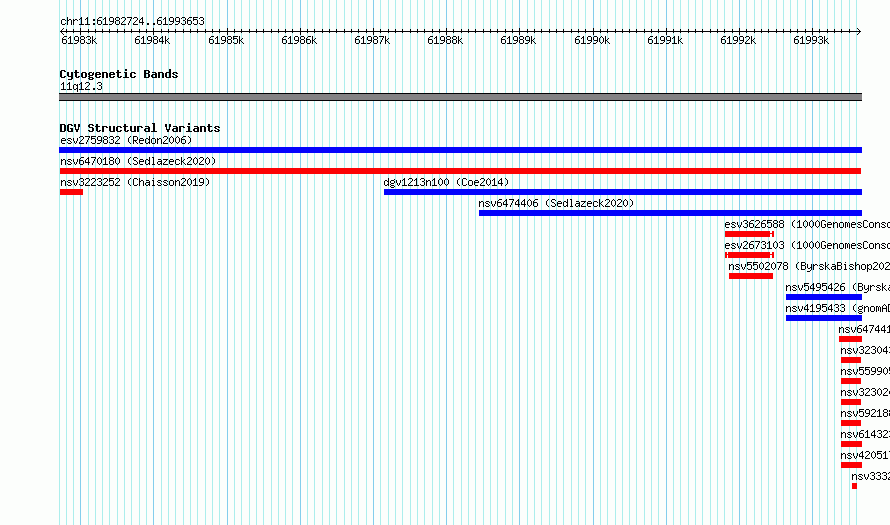The height and width of the screenshot is (525, 890).
Task: Select the blue nsv6474406 variant bar
Action: (670, 213)
